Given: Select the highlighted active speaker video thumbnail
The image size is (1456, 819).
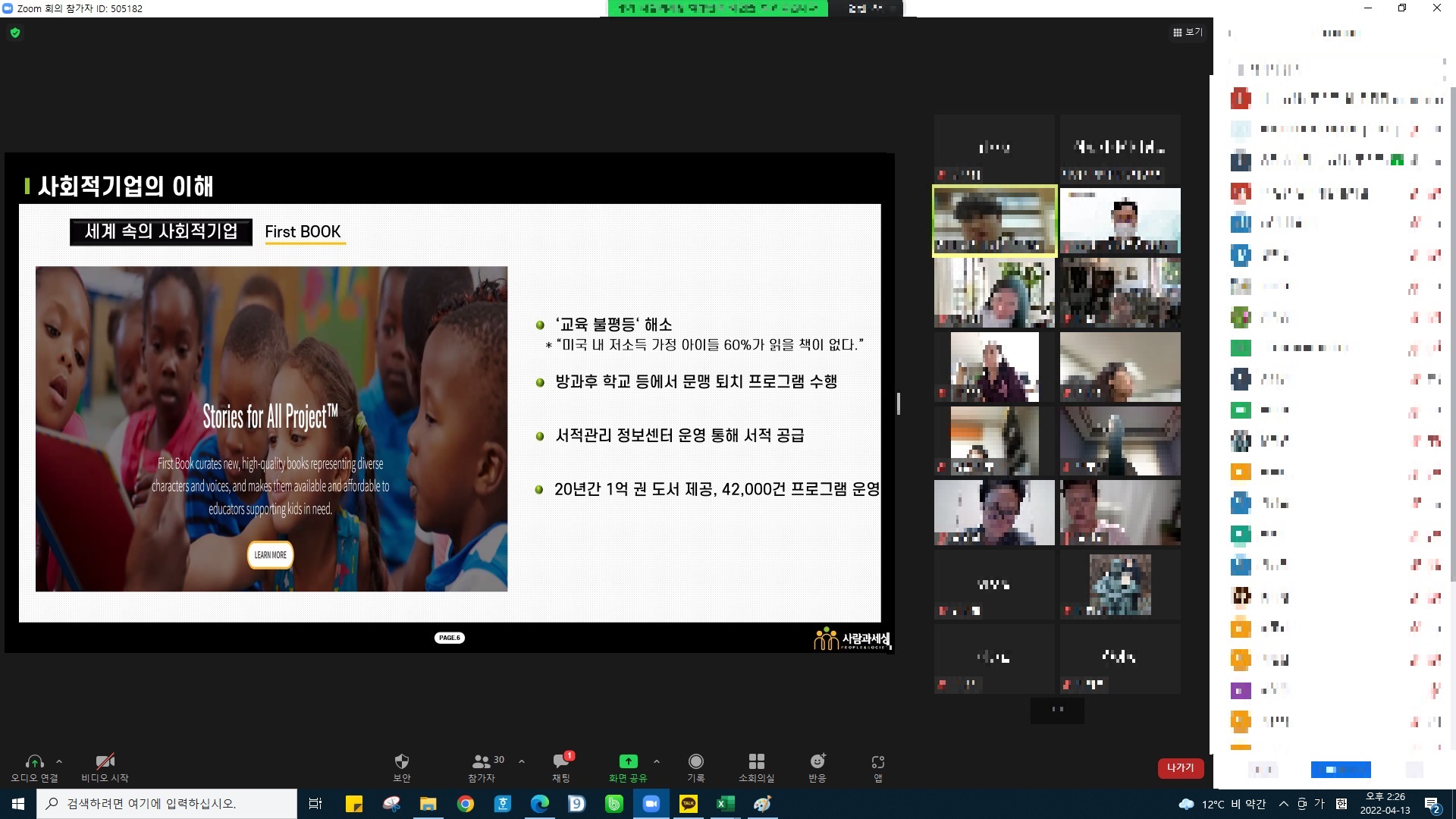Looking at the screenshot, I should click(994, 221).
